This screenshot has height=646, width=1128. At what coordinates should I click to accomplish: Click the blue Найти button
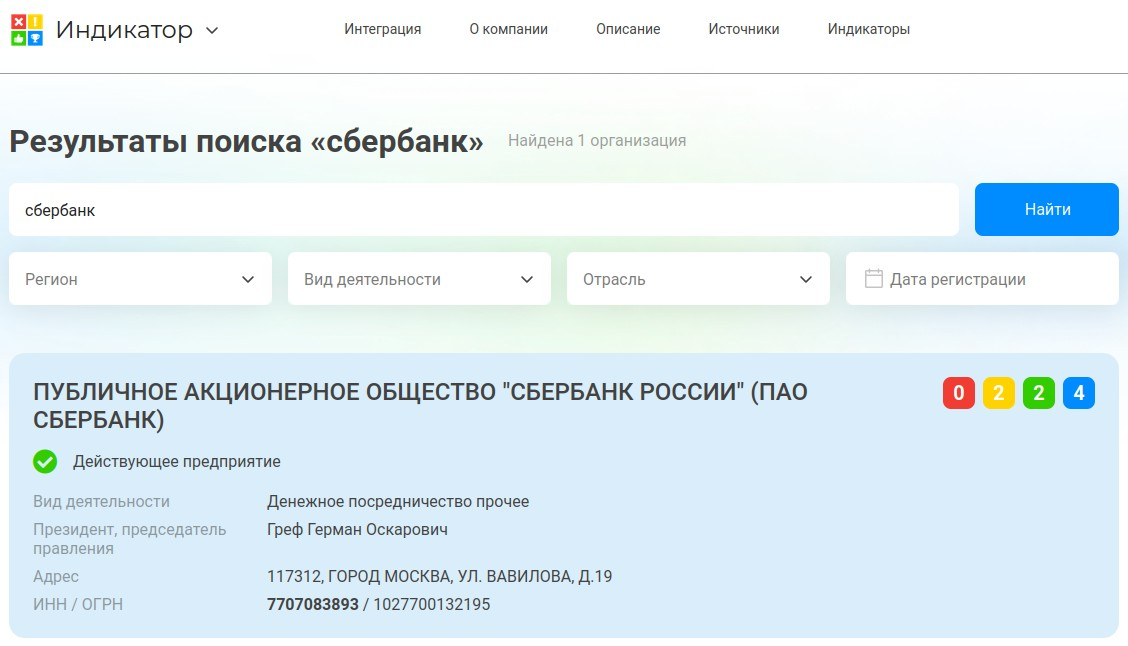[1047, 209]
